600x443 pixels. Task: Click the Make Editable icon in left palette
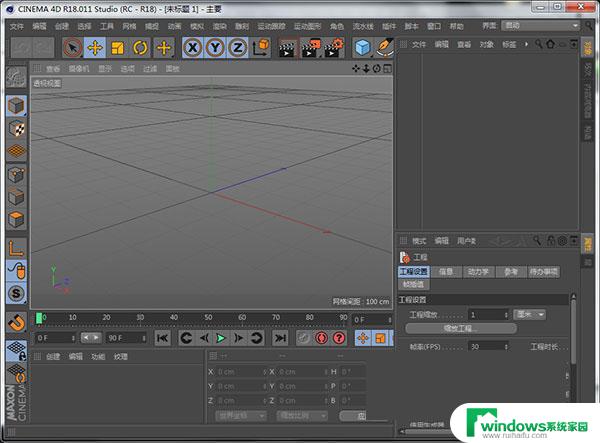click(x=16, y=77)
